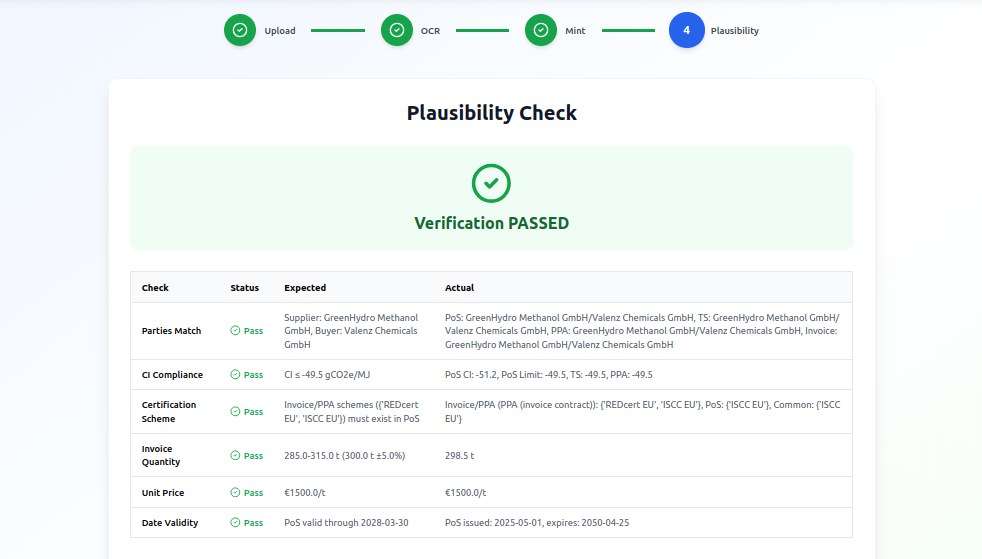Click the Parties Match row label

pyautogui.click(x=171, y=331)
